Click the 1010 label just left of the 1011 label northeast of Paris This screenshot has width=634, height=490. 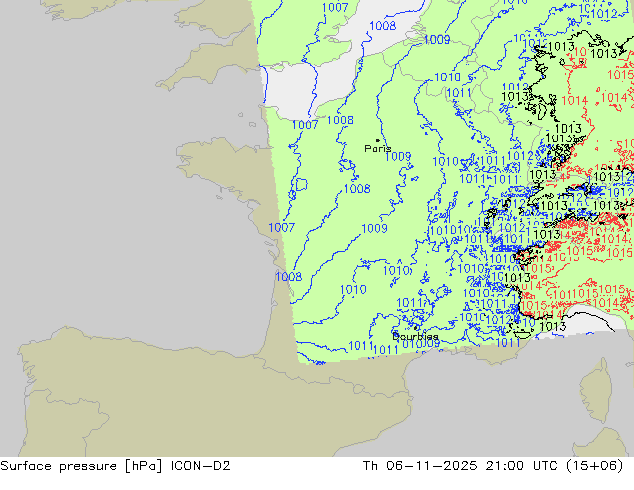click(x=447, y=77)
